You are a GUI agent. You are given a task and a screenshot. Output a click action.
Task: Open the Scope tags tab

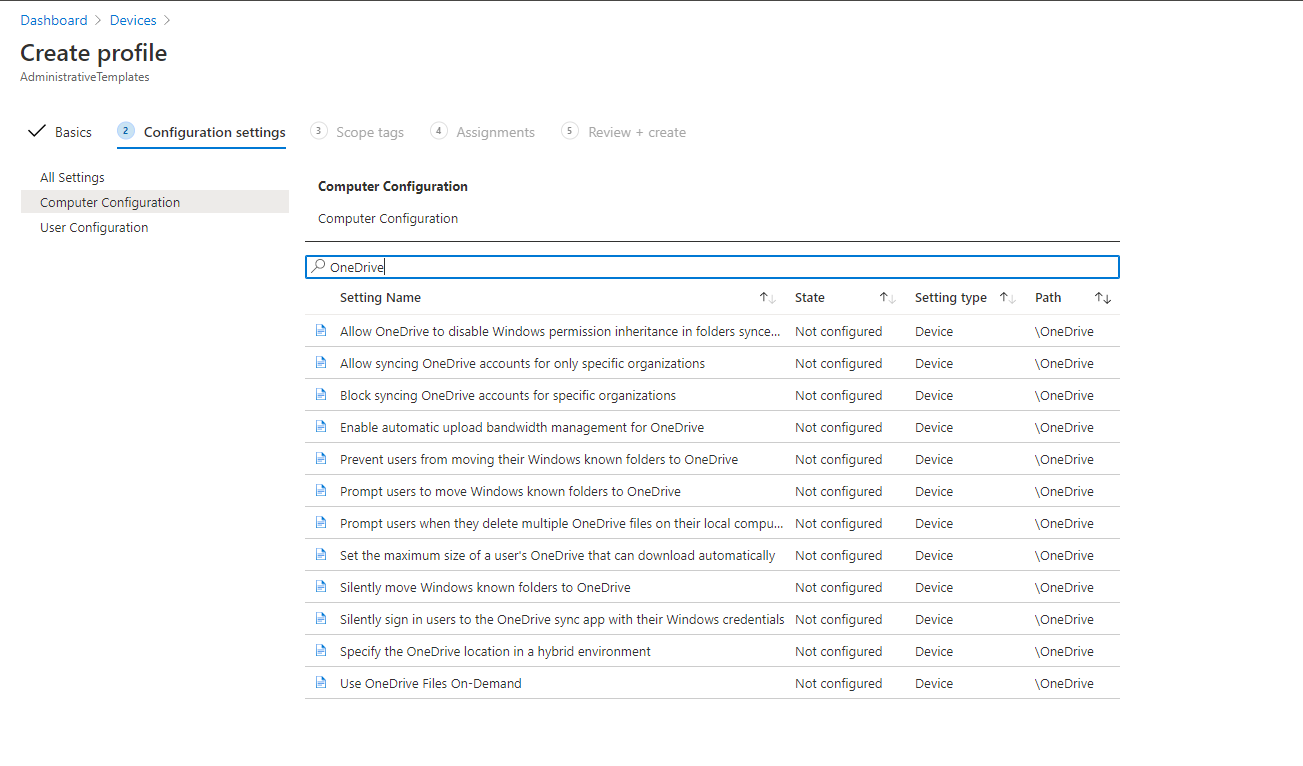click(x=370, y=132)
